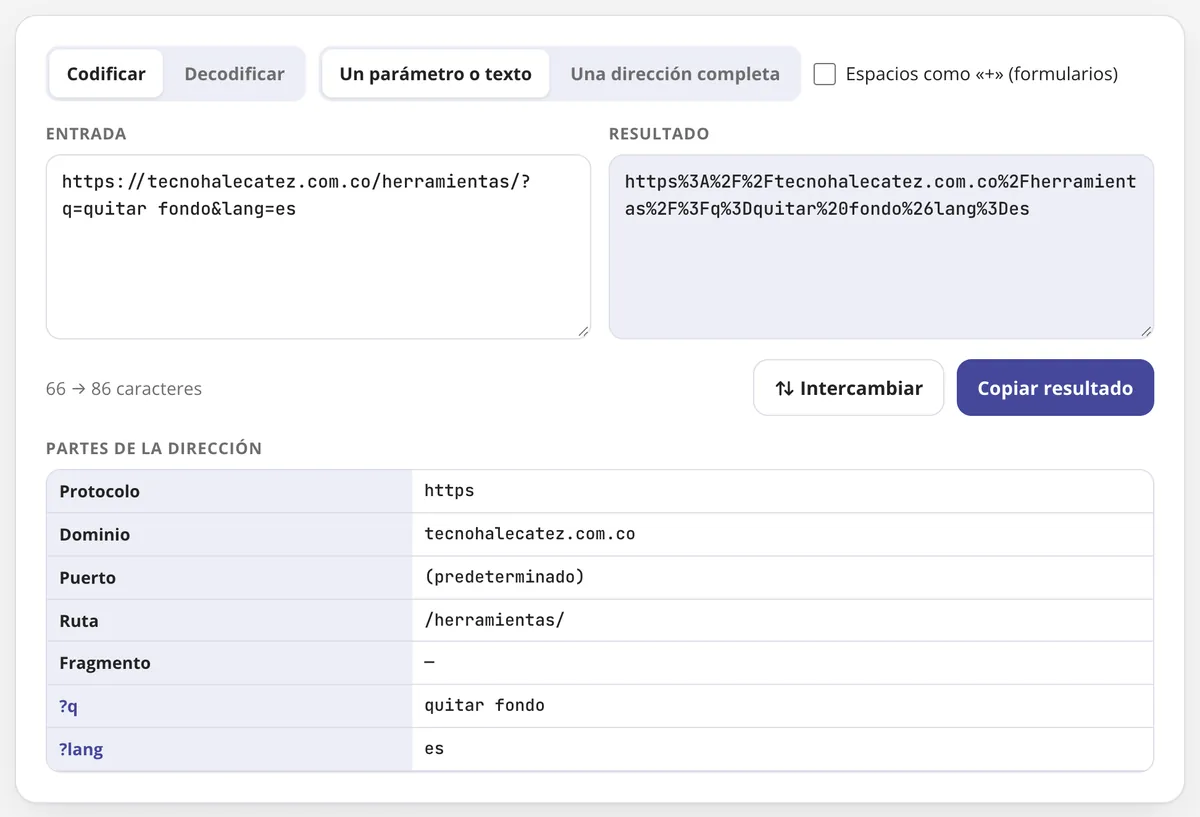Select 'Un parámetro o texto' option
The width and height of the screenshot is (1200, 817).
[x=435, y=74]
